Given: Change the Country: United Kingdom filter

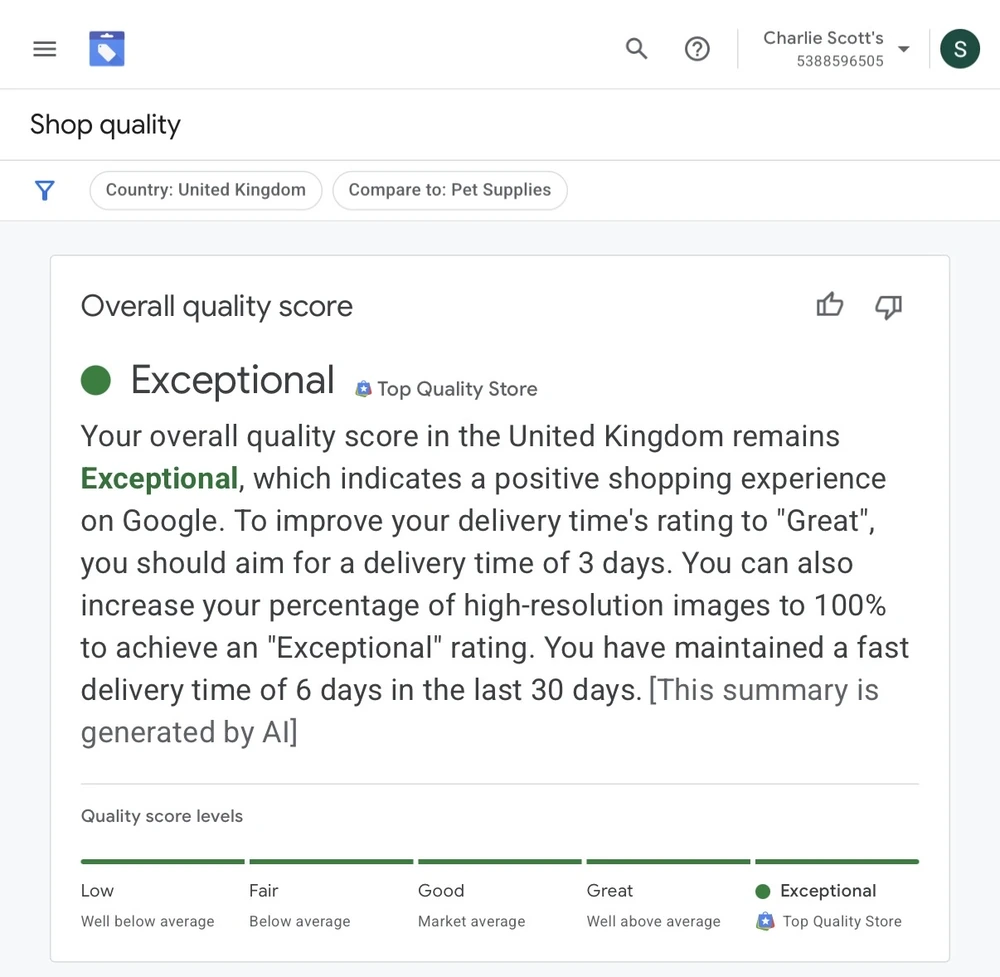Looking at the screenshot, I should pos(205,190).
